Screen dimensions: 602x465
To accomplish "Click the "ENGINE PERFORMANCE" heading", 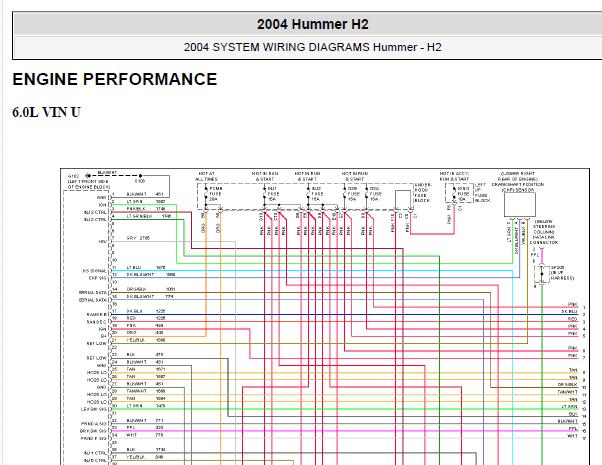I will [x=115, y=79].
